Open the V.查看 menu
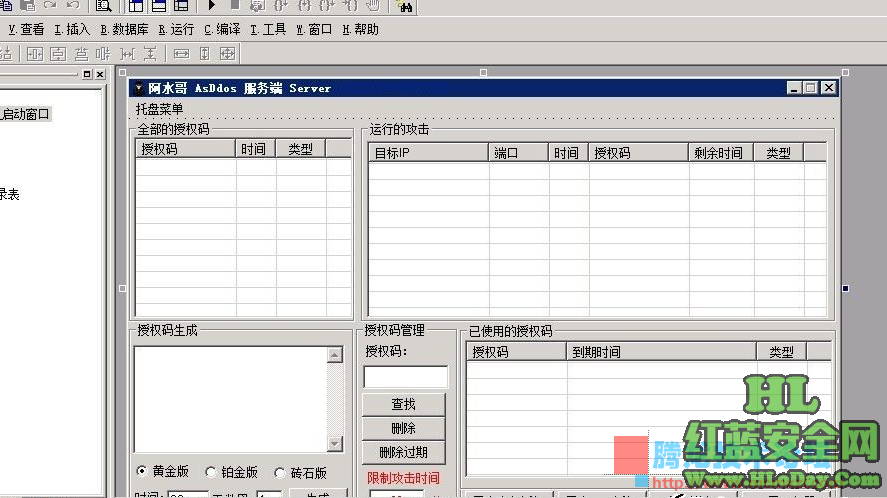This screenshot has height=498, width=887. coord(27,29)
